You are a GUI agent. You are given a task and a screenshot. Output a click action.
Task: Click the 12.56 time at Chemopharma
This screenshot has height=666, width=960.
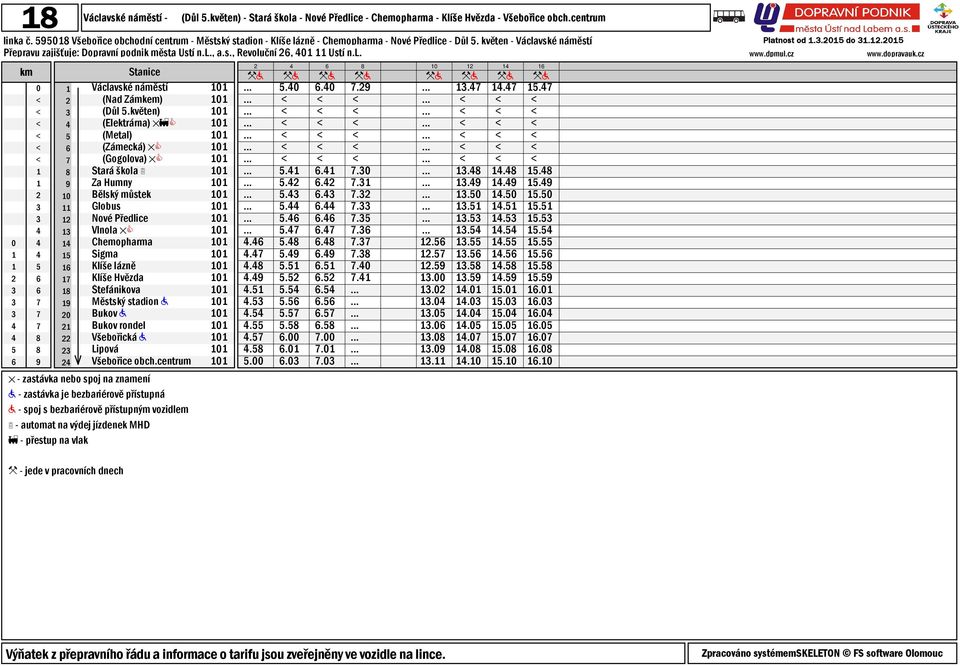coord(433,242)
